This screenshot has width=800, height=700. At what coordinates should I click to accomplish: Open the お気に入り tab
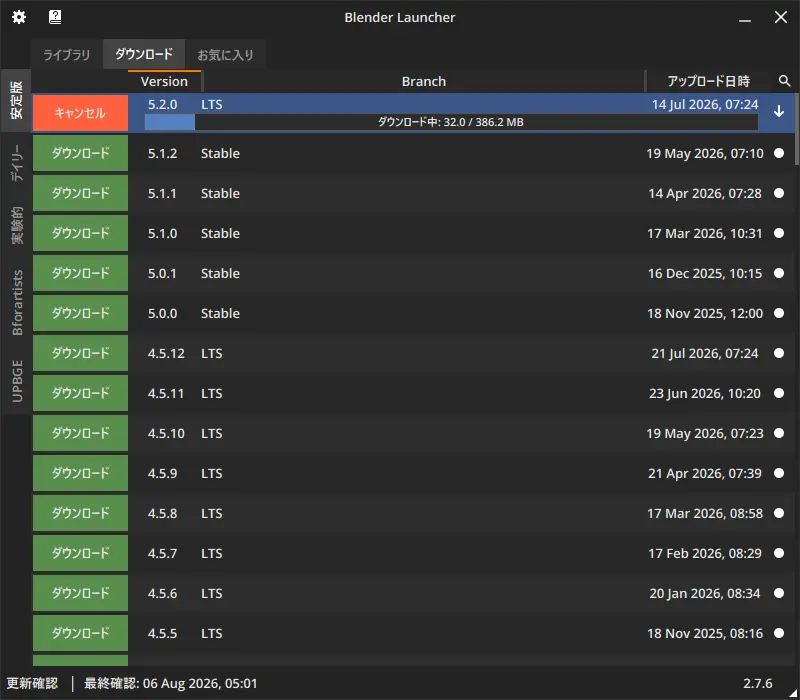[x=226, y=55]
